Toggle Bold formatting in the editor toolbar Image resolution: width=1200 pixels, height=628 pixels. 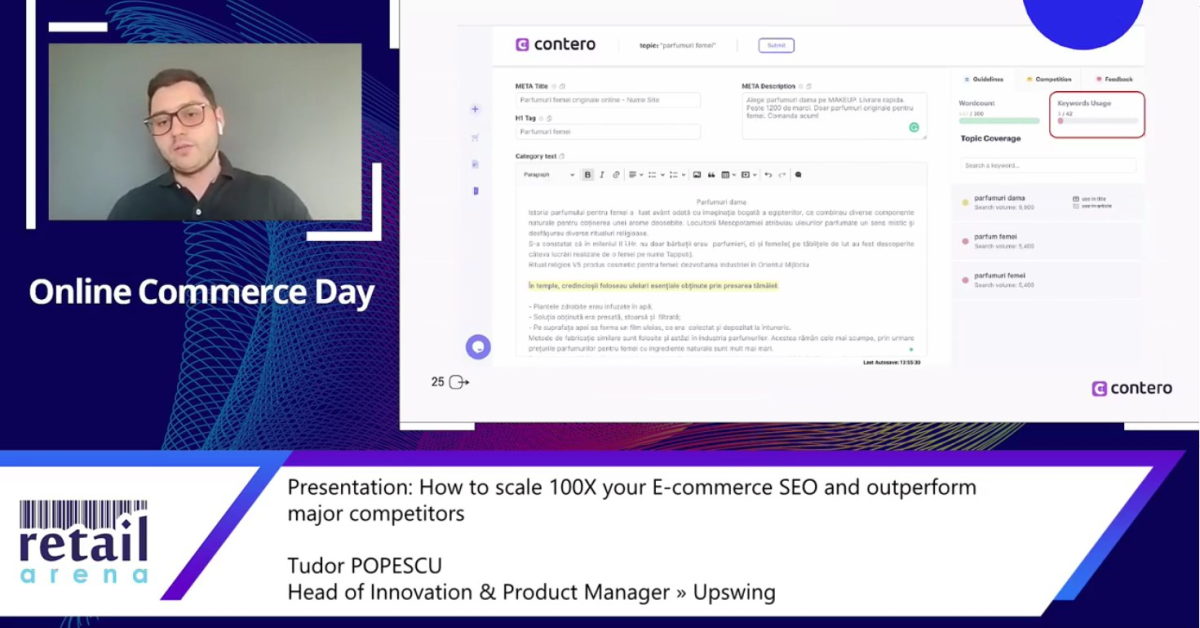point(587,175)
